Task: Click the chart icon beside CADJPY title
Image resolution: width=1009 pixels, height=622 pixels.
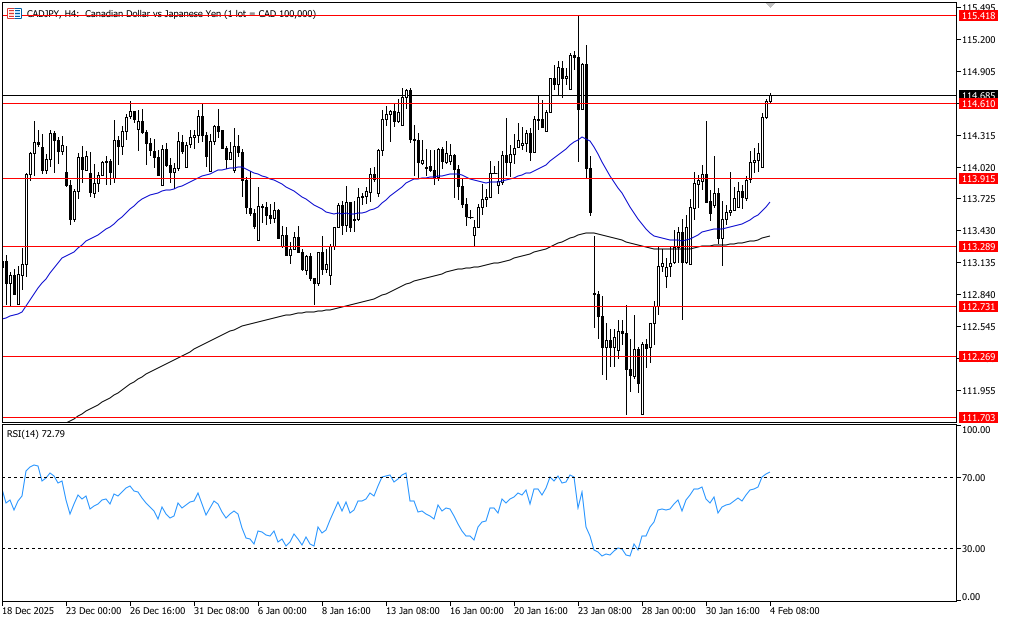Action: point(14,13)
